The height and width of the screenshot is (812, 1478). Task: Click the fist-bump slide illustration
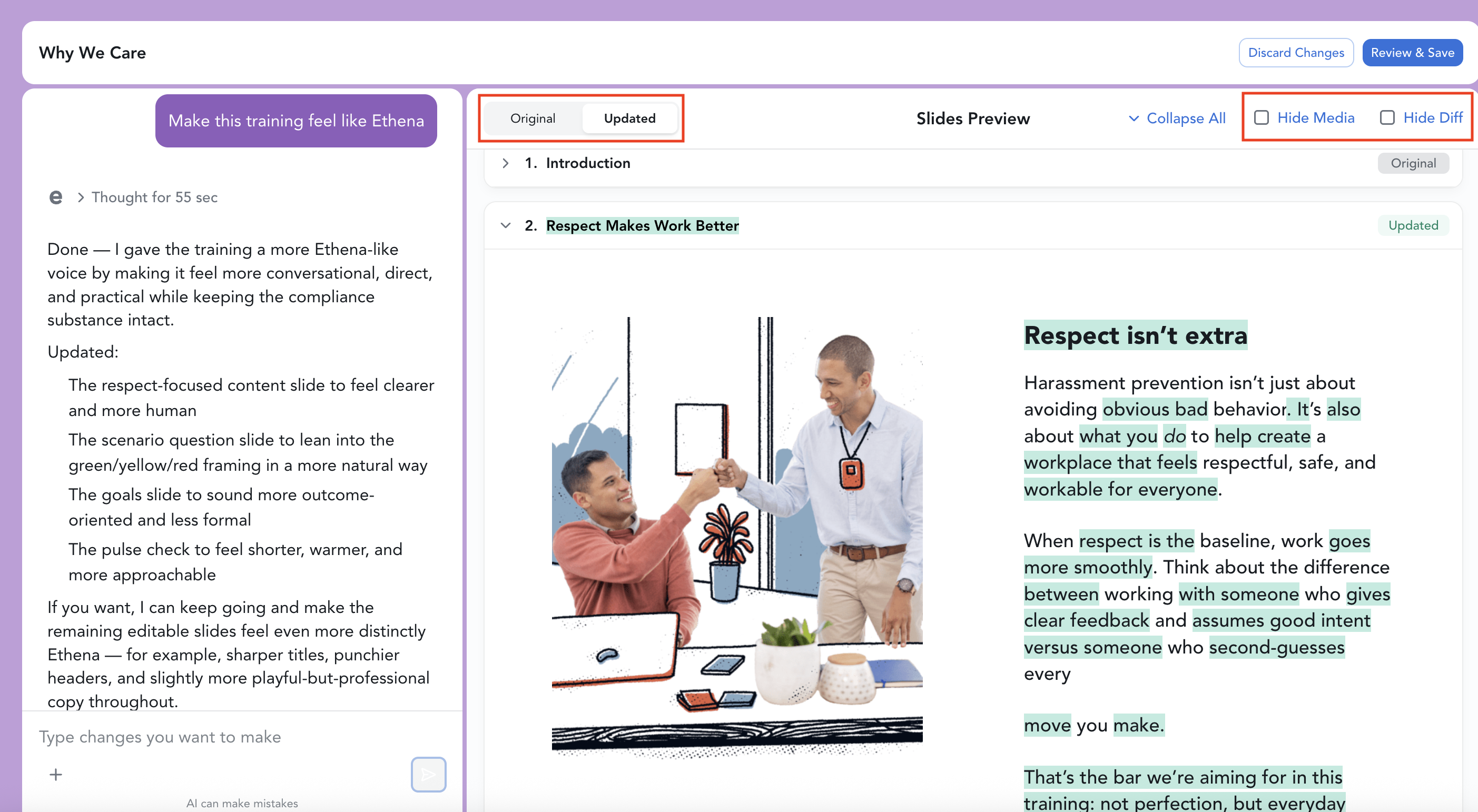point(737,533)
